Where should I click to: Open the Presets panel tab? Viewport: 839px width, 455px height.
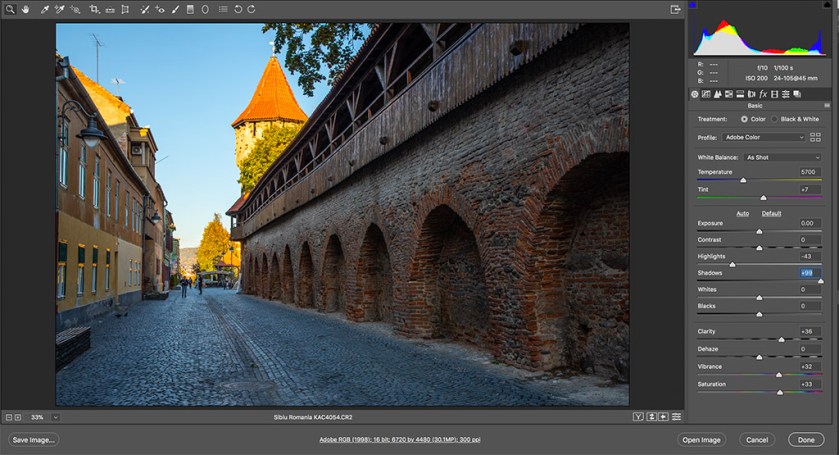785,94
